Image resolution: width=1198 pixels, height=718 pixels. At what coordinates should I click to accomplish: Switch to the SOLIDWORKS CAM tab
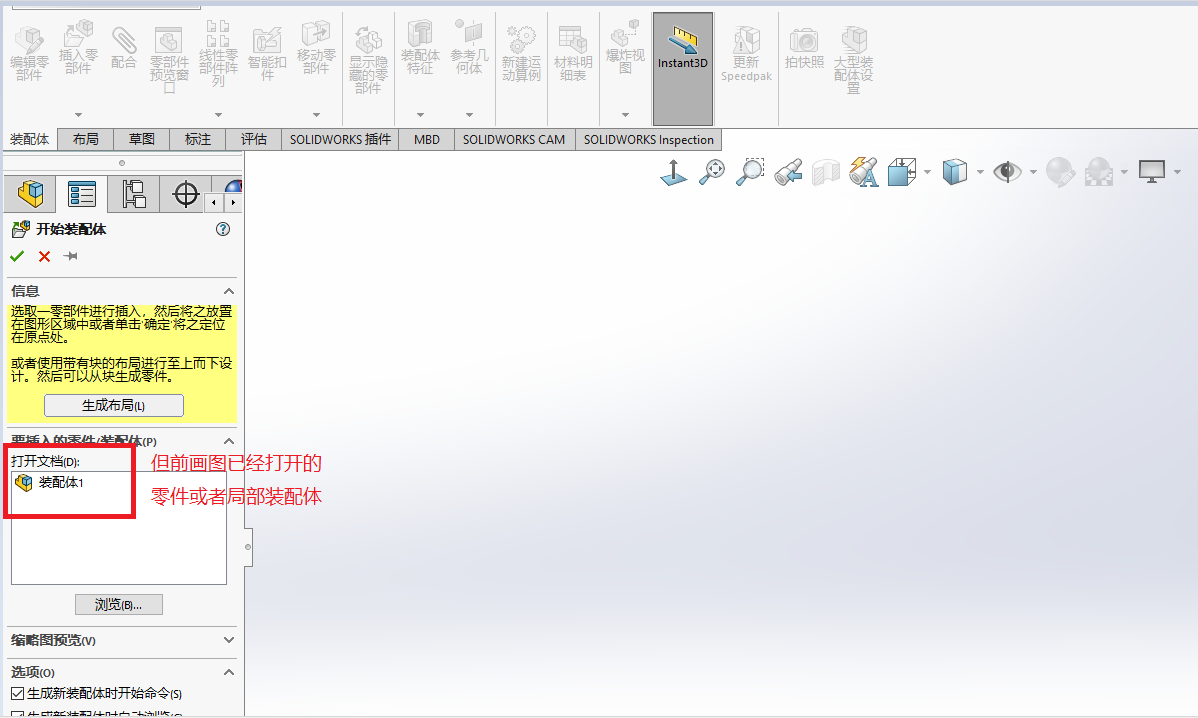click(x=514, y=139)
